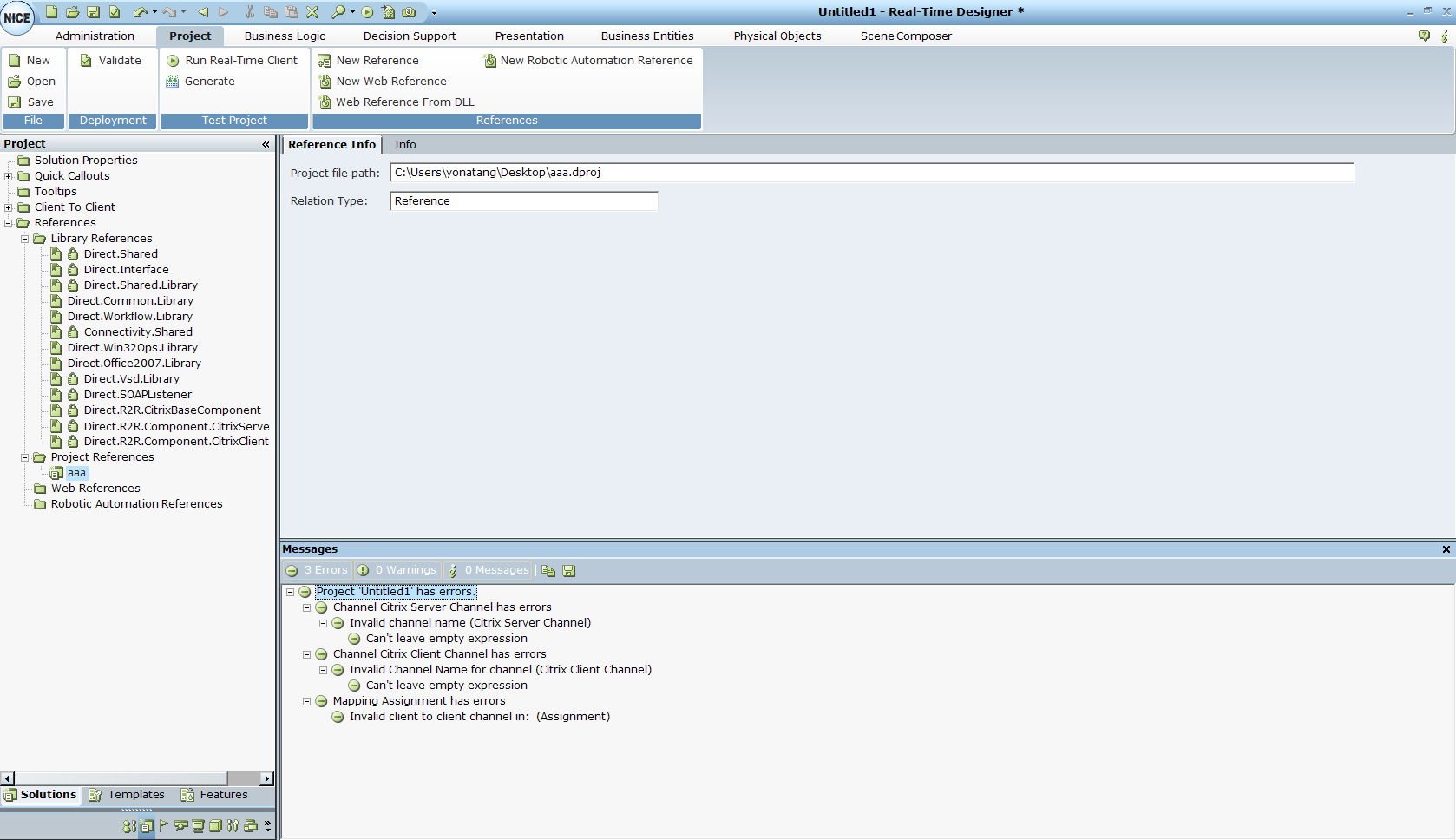Expand the Quick Callouts folder

[9, 176]
